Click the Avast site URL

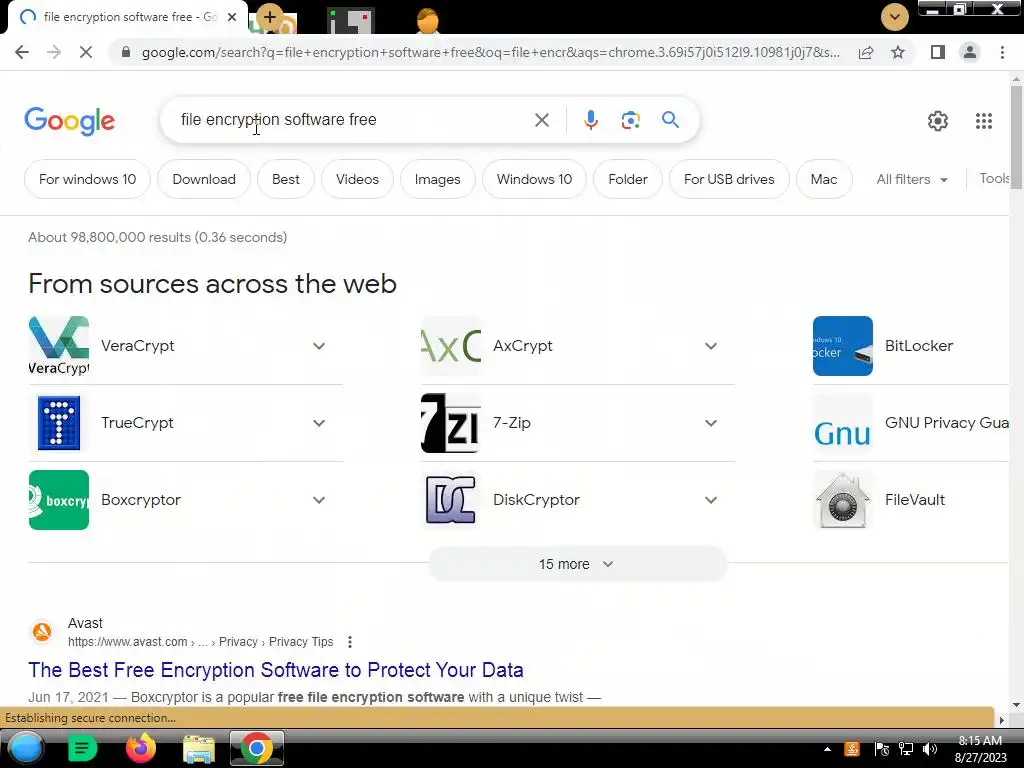200,642
